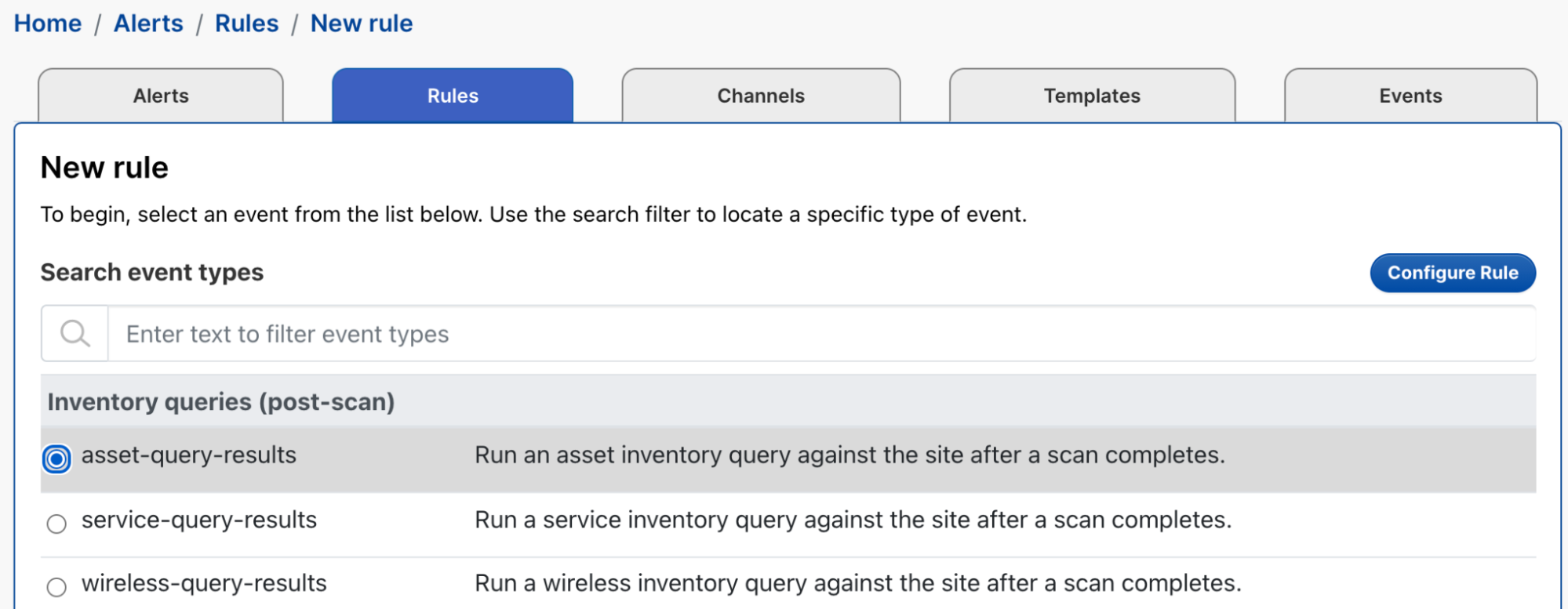The height and width of the screenshot is (609, 1568).
Task: Open Alerts breadcrumb link
Action: tap(148, 24)
